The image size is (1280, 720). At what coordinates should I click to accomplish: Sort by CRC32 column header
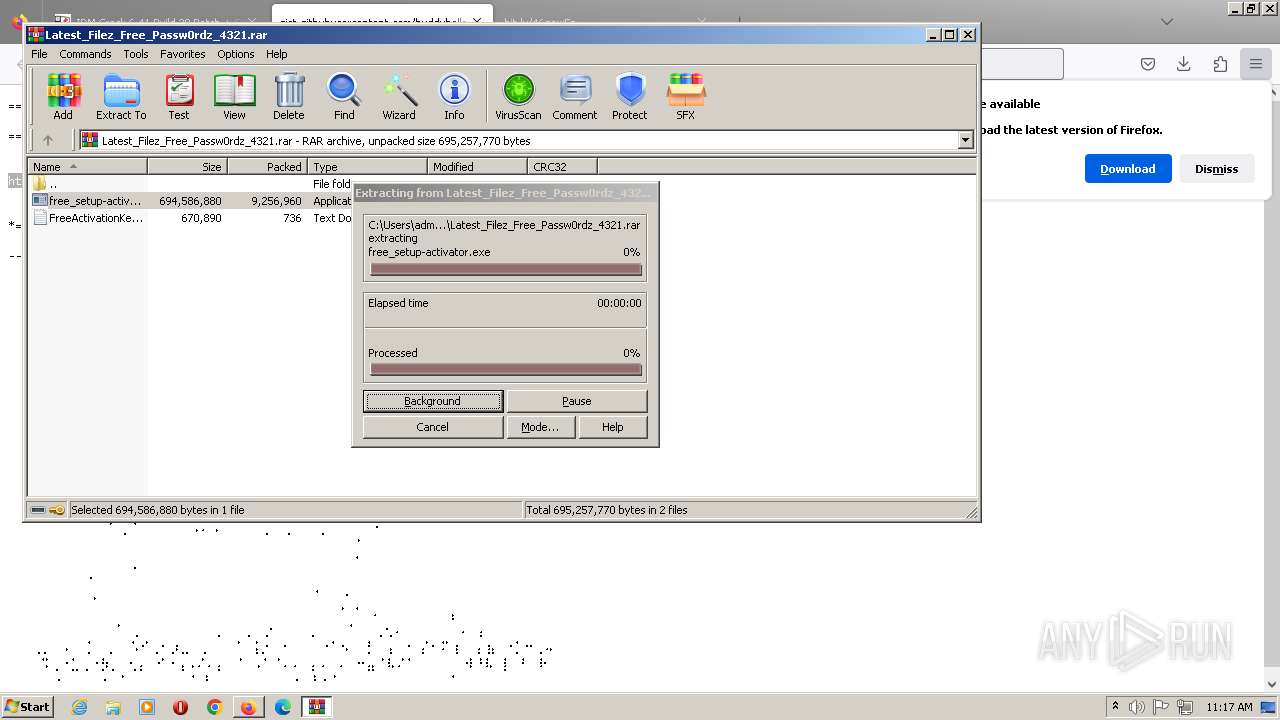pos(562,167)
